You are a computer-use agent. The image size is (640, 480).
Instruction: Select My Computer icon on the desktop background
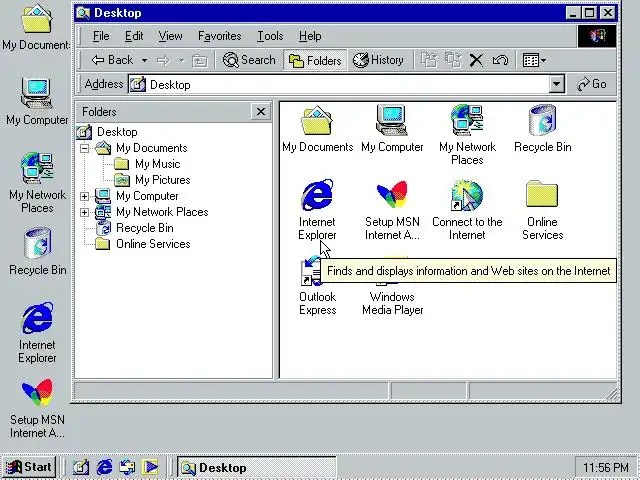[37, 101]
